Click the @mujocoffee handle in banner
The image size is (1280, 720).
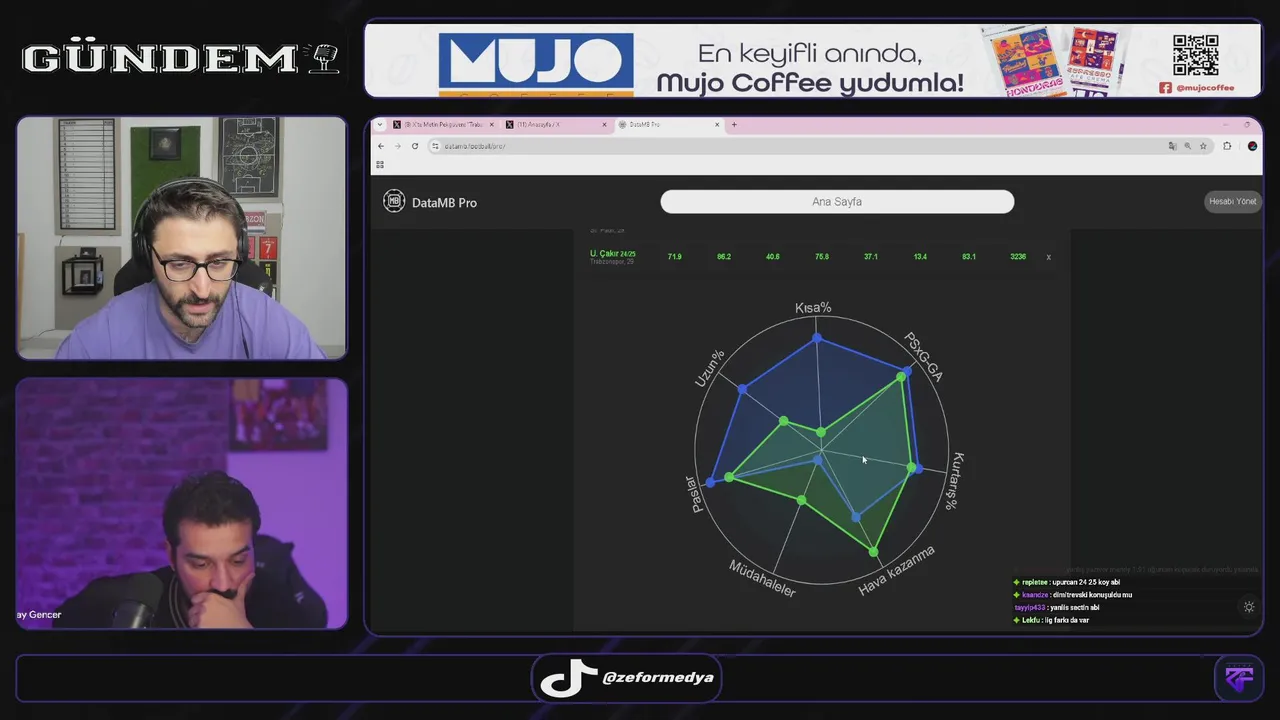(x=1204, y=88)
